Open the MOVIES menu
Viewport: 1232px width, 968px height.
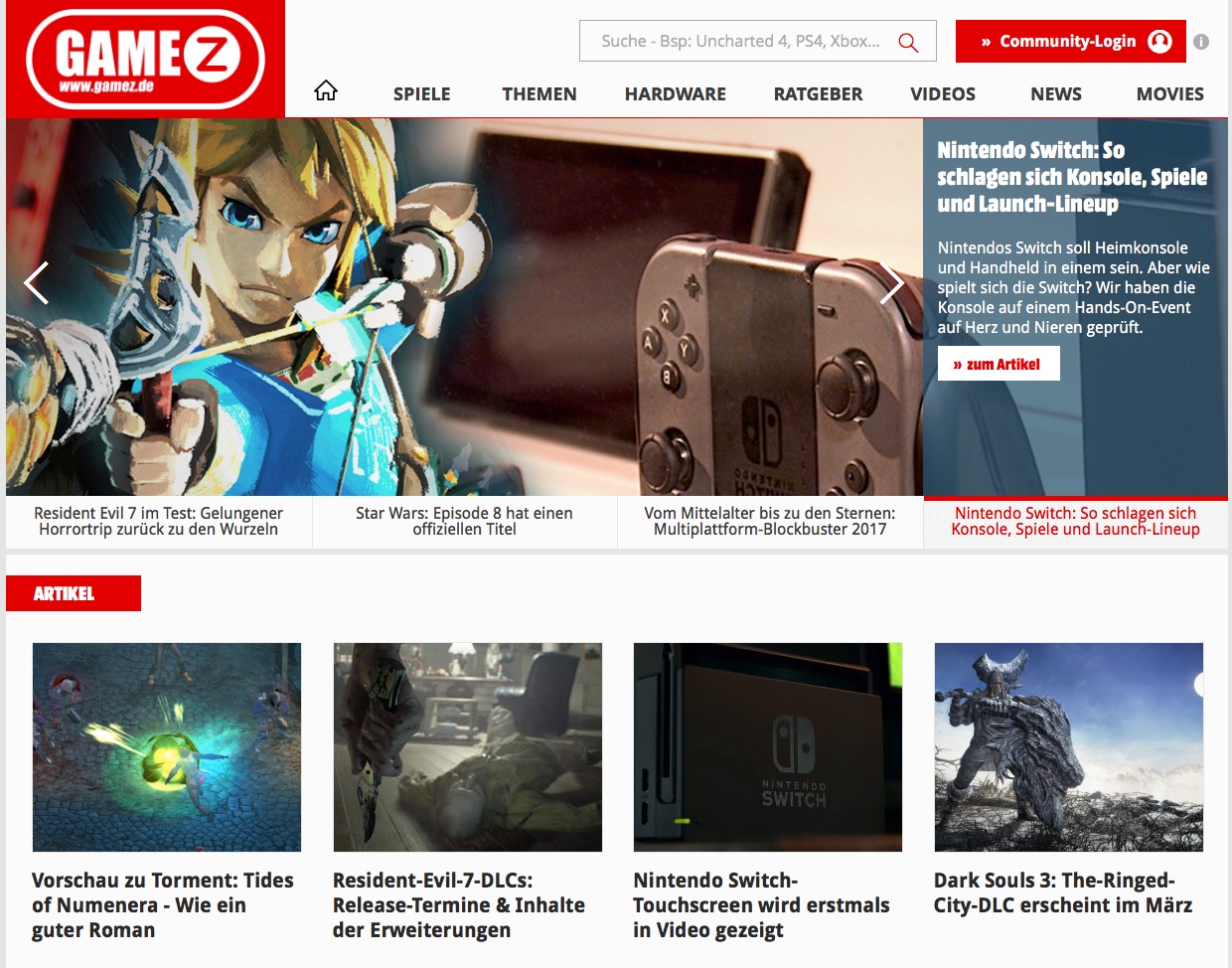[1170, 94]
